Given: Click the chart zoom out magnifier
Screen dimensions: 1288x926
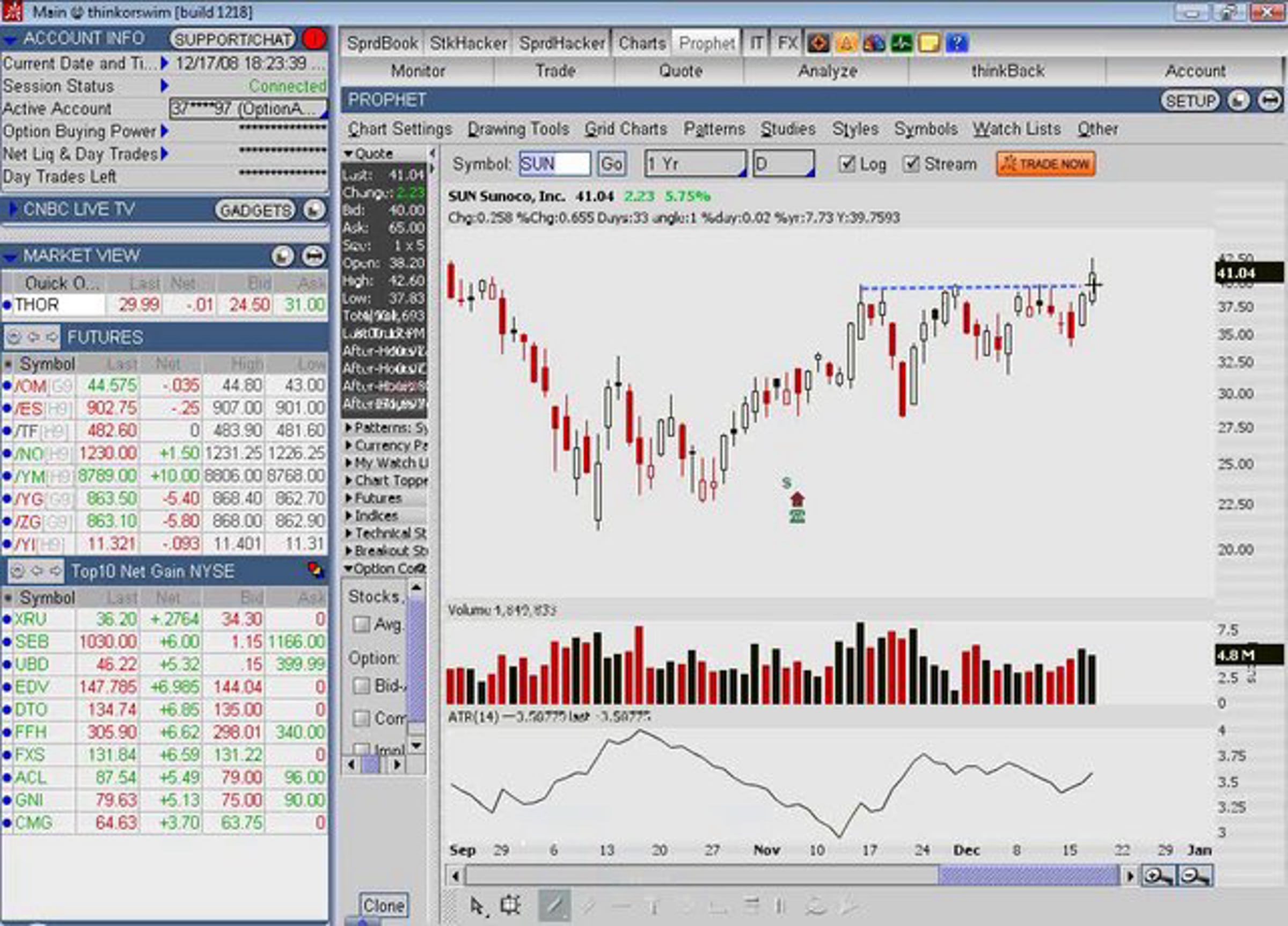Looking at the screenshot, I should (x=1196, y=876).
